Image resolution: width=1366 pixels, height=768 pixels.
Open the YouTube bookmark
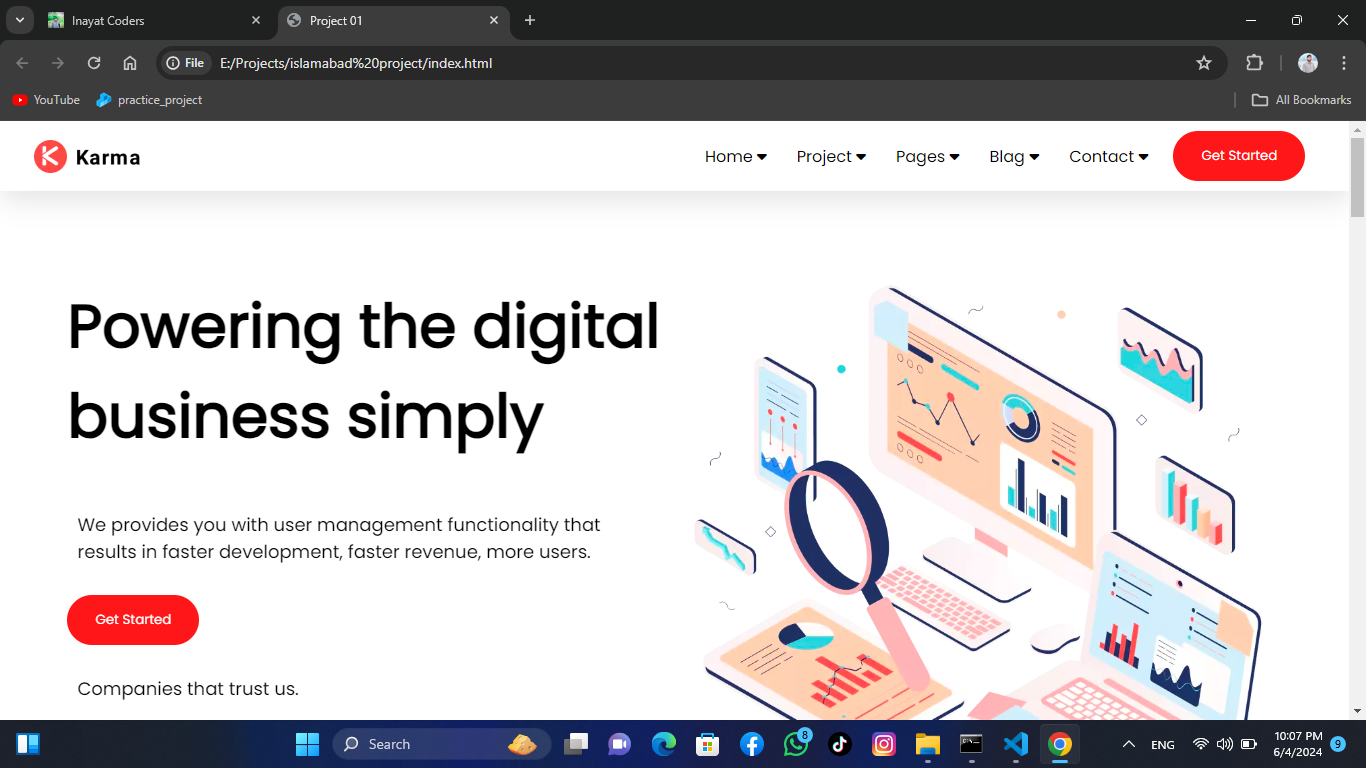[46, 100]
